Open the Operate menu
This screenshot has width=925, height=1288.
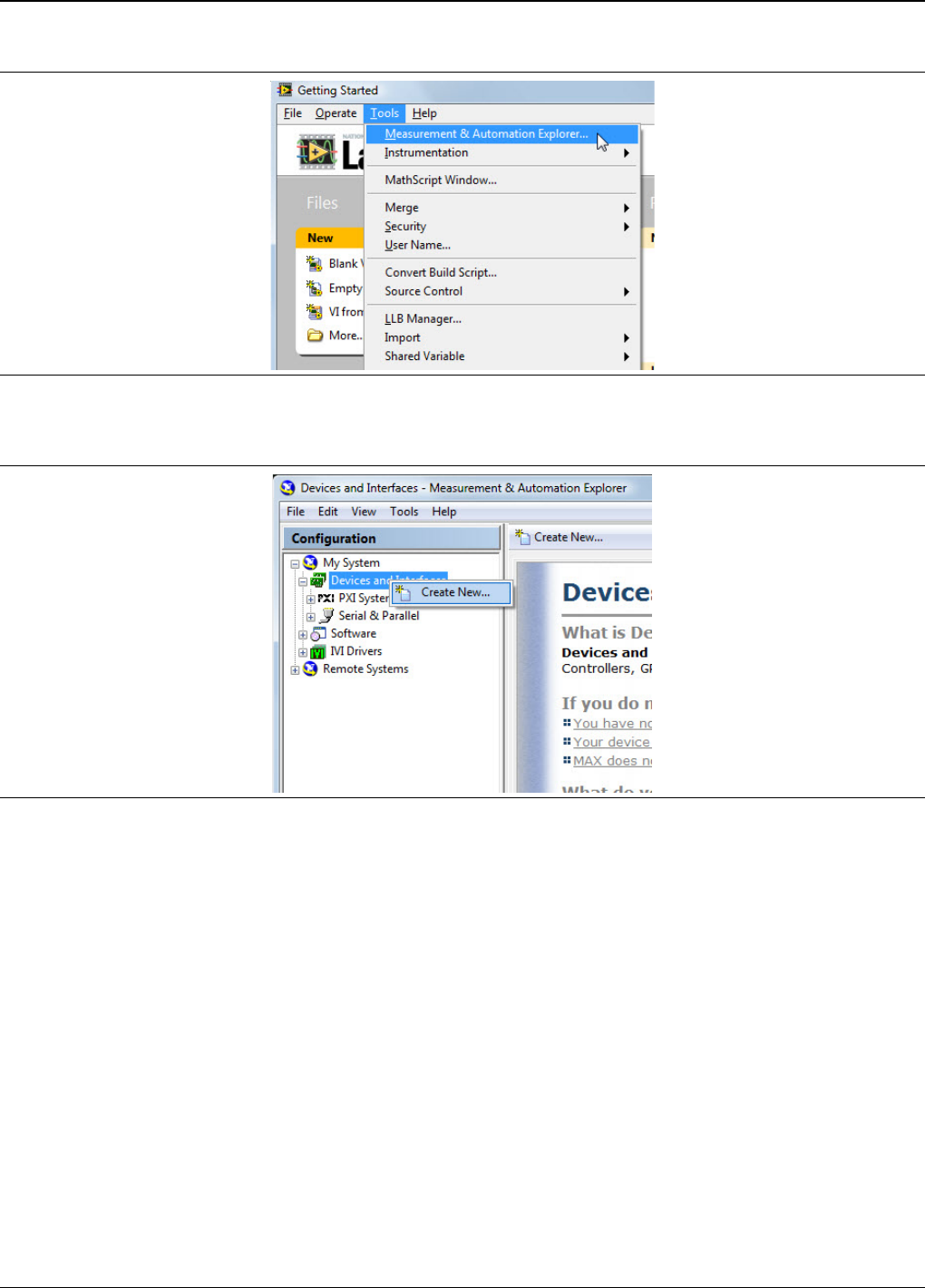(336, 113)
